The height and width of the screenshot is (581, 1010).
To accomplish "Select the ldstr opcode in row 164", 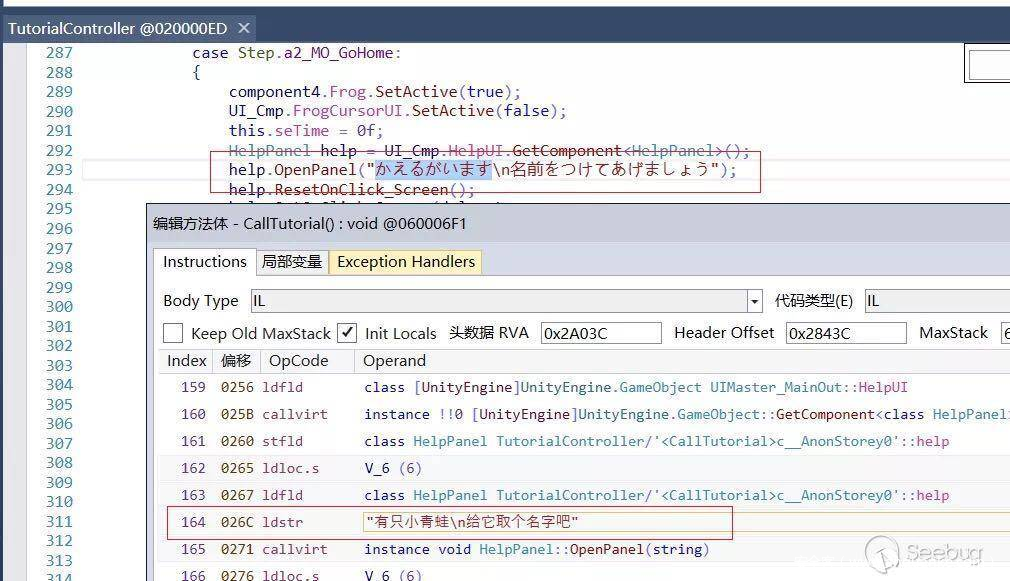I will (x=282, y=522).
